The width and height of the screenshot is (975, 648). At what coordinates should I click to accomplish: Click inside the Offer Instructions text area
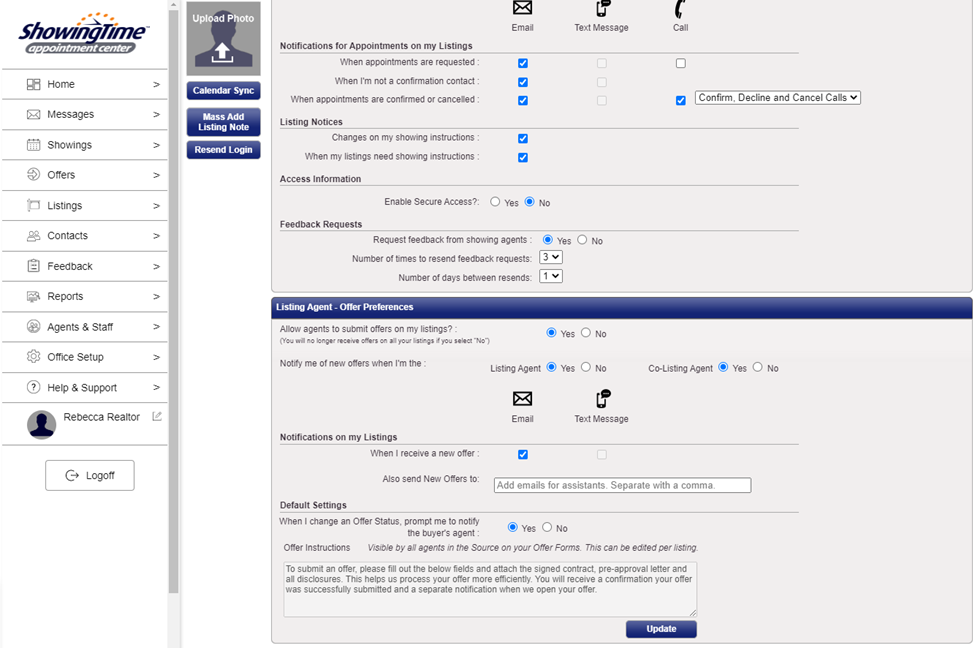[x=490, y=590]
